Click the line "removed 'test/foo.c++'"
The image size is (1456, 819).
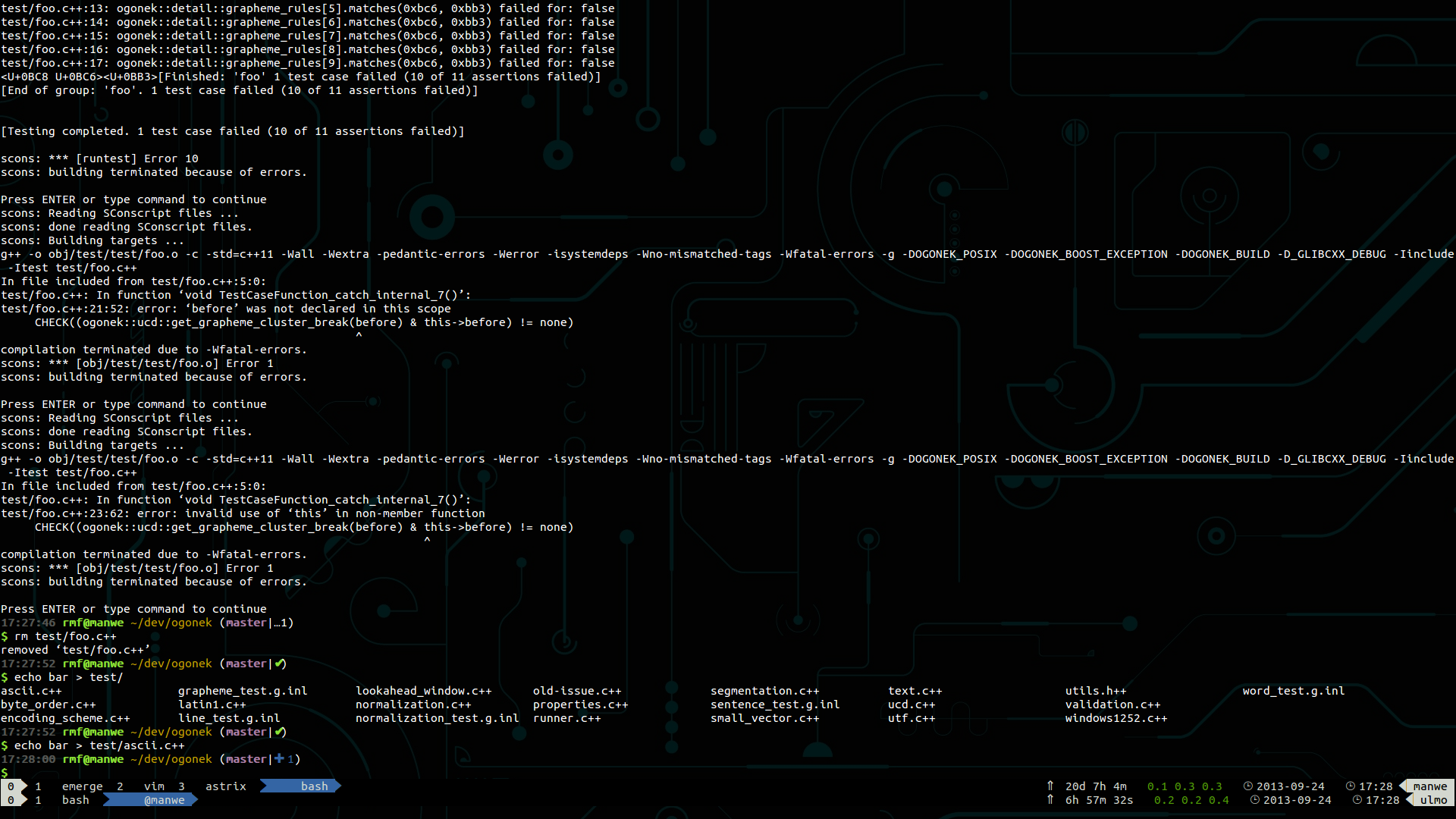[75, 650]
